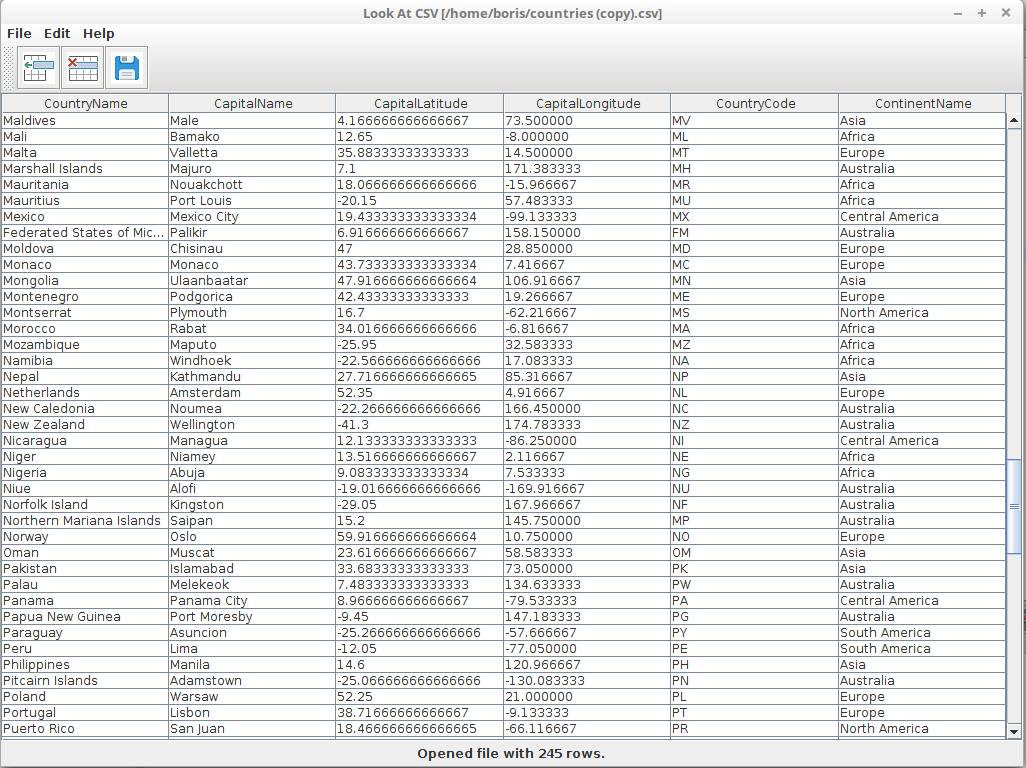Open the Edit menu
Screen dimensions: 1026x768
click(57, 33)
